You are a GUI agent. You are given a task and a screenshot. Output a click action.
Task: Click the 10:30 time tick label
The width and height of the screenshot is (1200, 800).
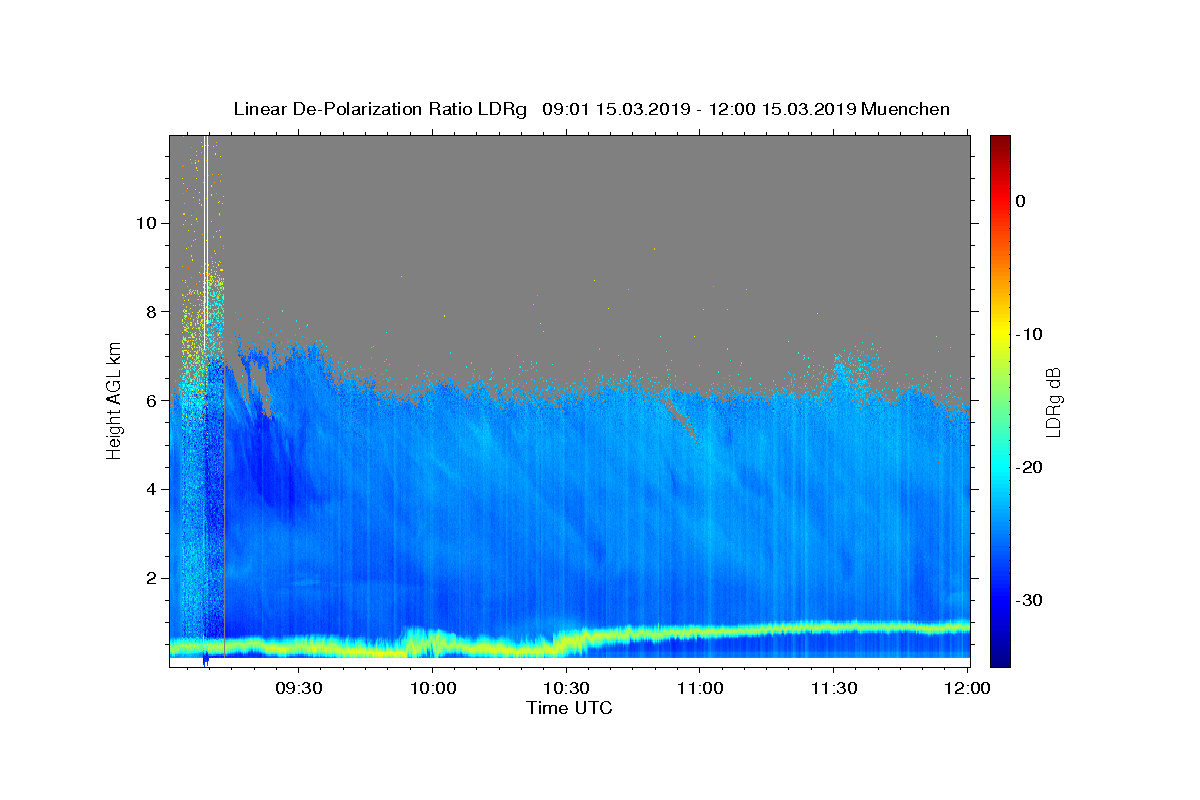(566, 689)
